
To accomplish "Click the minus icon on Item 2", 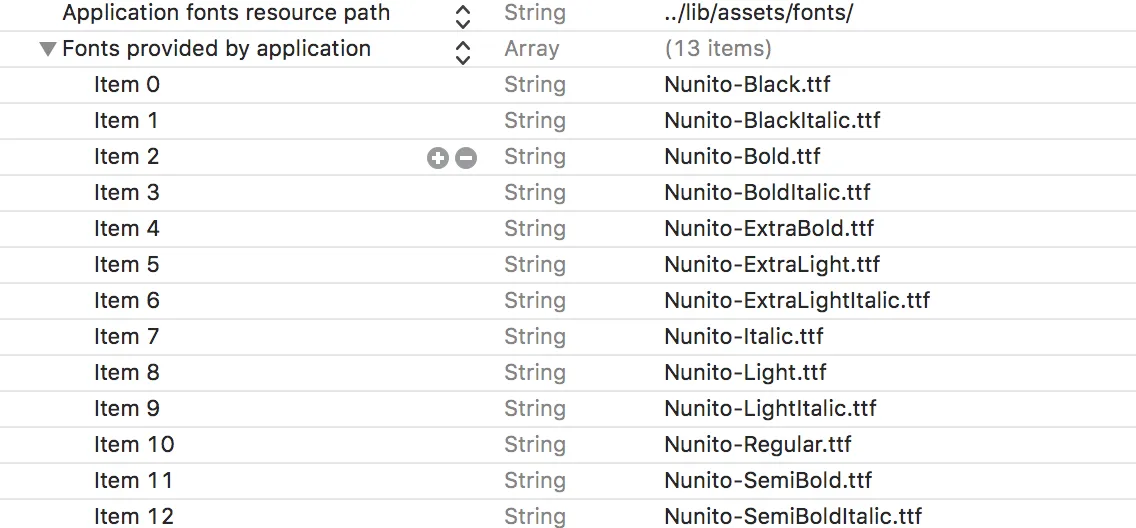I will point(466,157).
